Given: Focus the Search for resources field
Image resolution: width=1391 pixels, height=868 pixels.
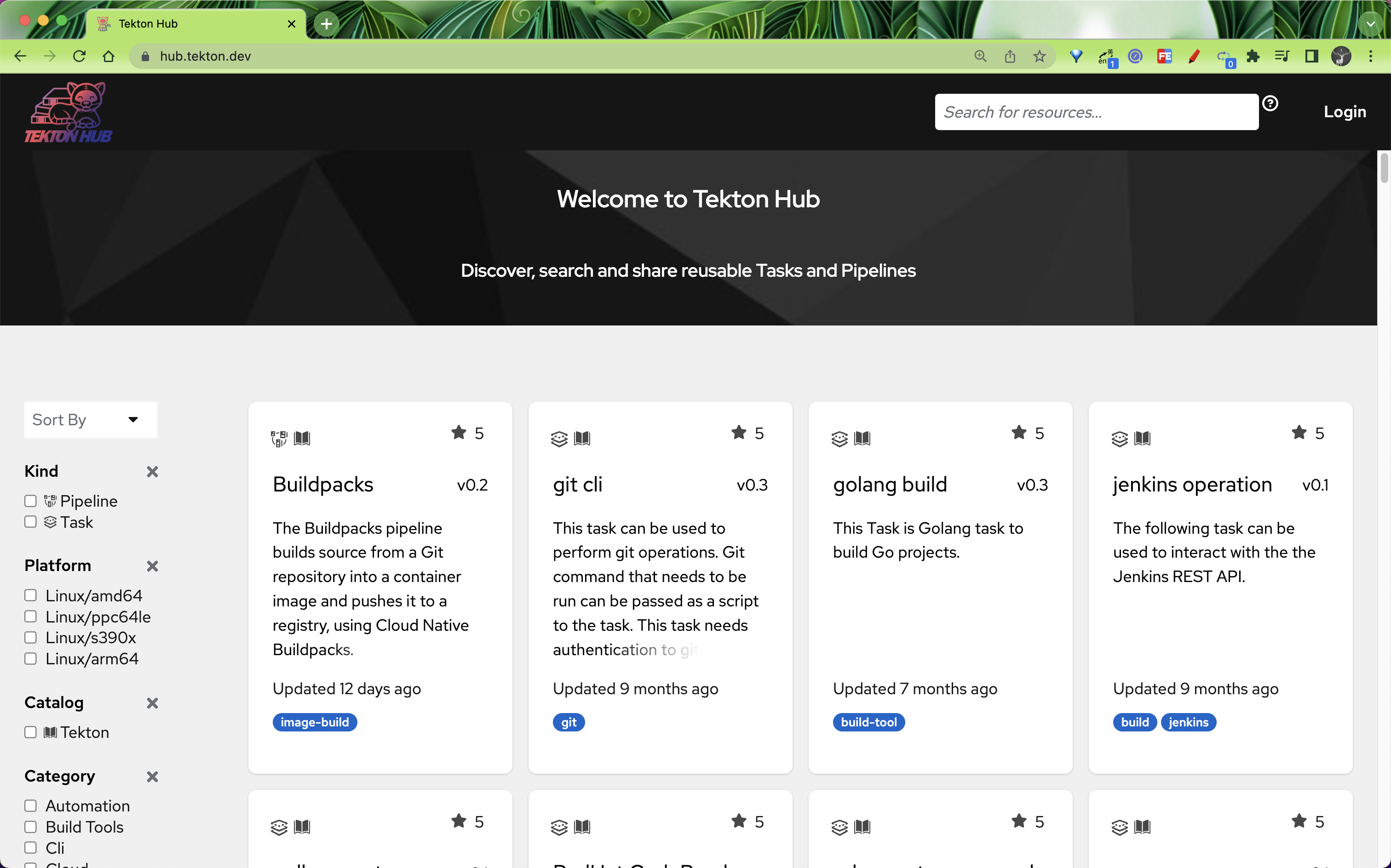Looking at the screenshot, I should pyautogui.click(x=1096, y=112).
